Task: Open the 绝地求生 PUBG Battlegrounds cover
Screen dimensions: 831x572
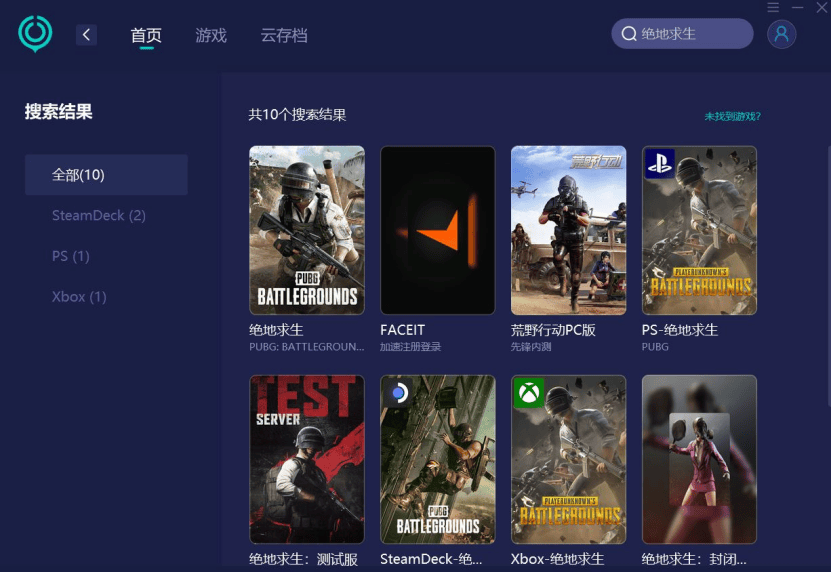Action: click(307, 230)
